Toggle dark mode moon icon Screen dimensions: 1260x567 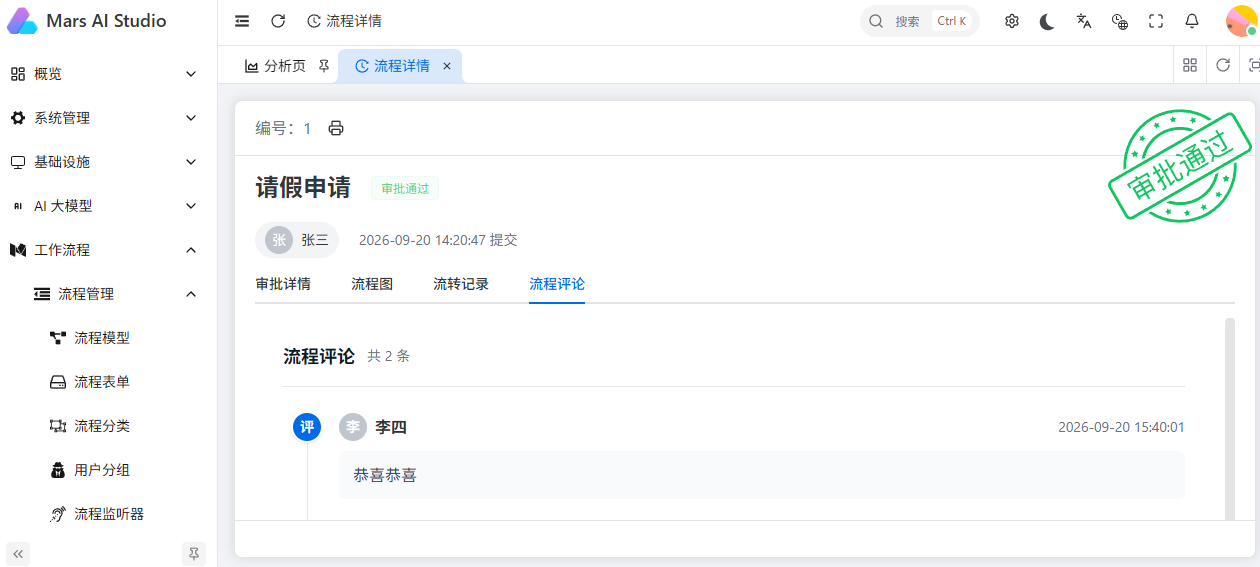tap(1047, 21)
